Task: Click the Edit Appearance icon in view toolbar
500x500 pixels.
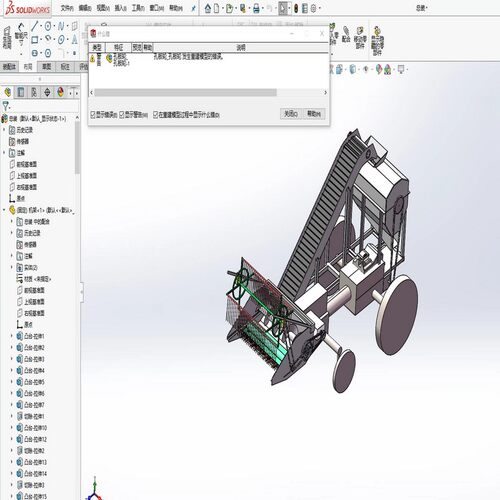Action: tap(379, 69)
